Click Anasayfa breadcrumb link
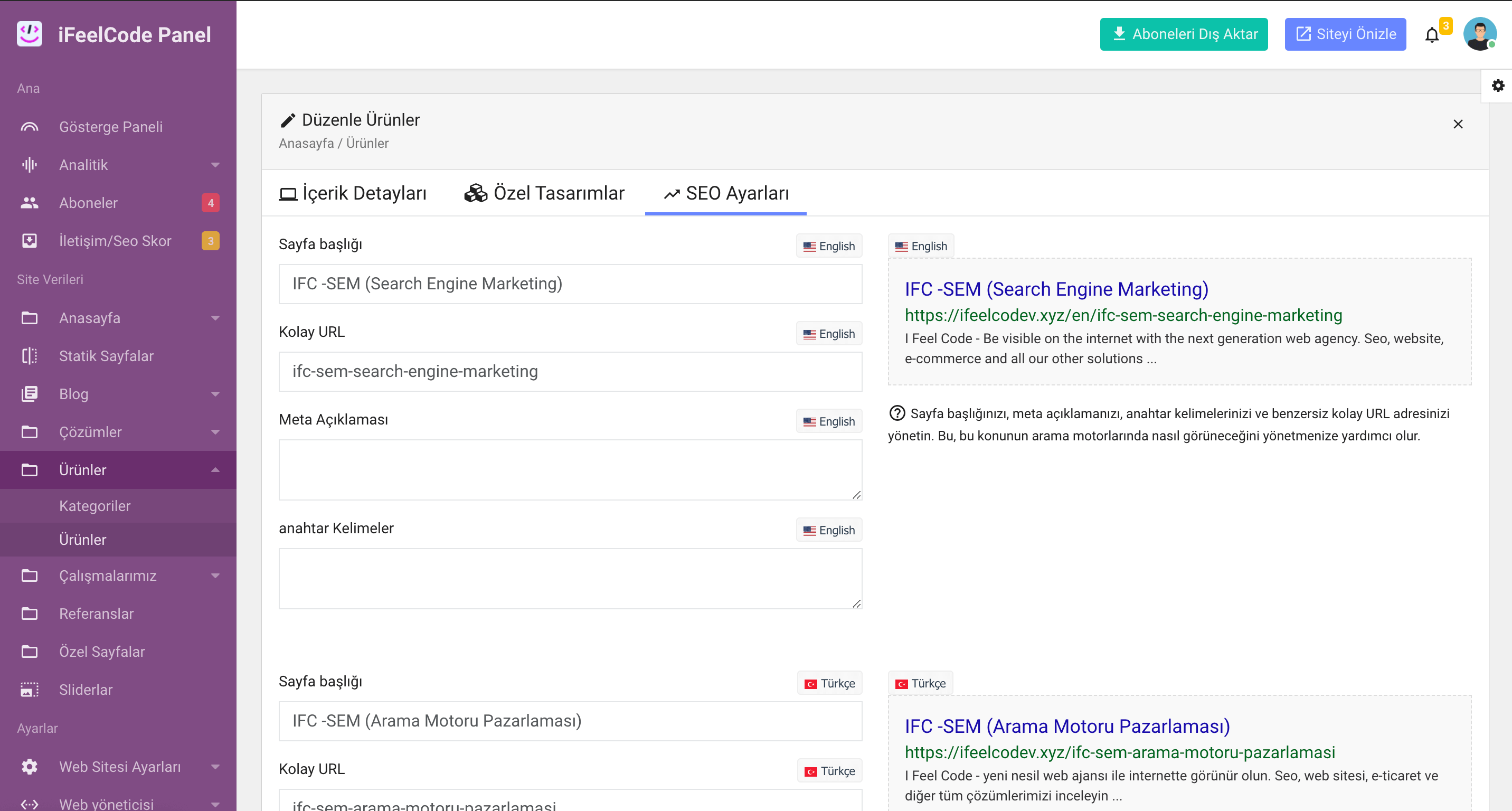The height and width of the screenshot is (811, 1512). tap(306, 143)
